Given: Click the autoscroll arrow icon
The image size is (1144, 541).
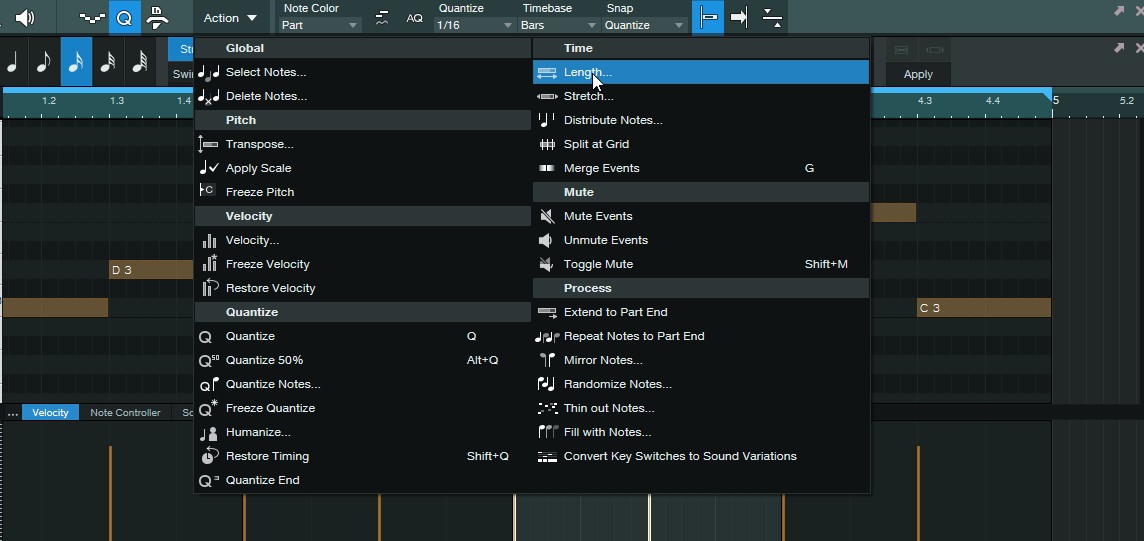Looking at the screenshot, I should coord(740,18).
